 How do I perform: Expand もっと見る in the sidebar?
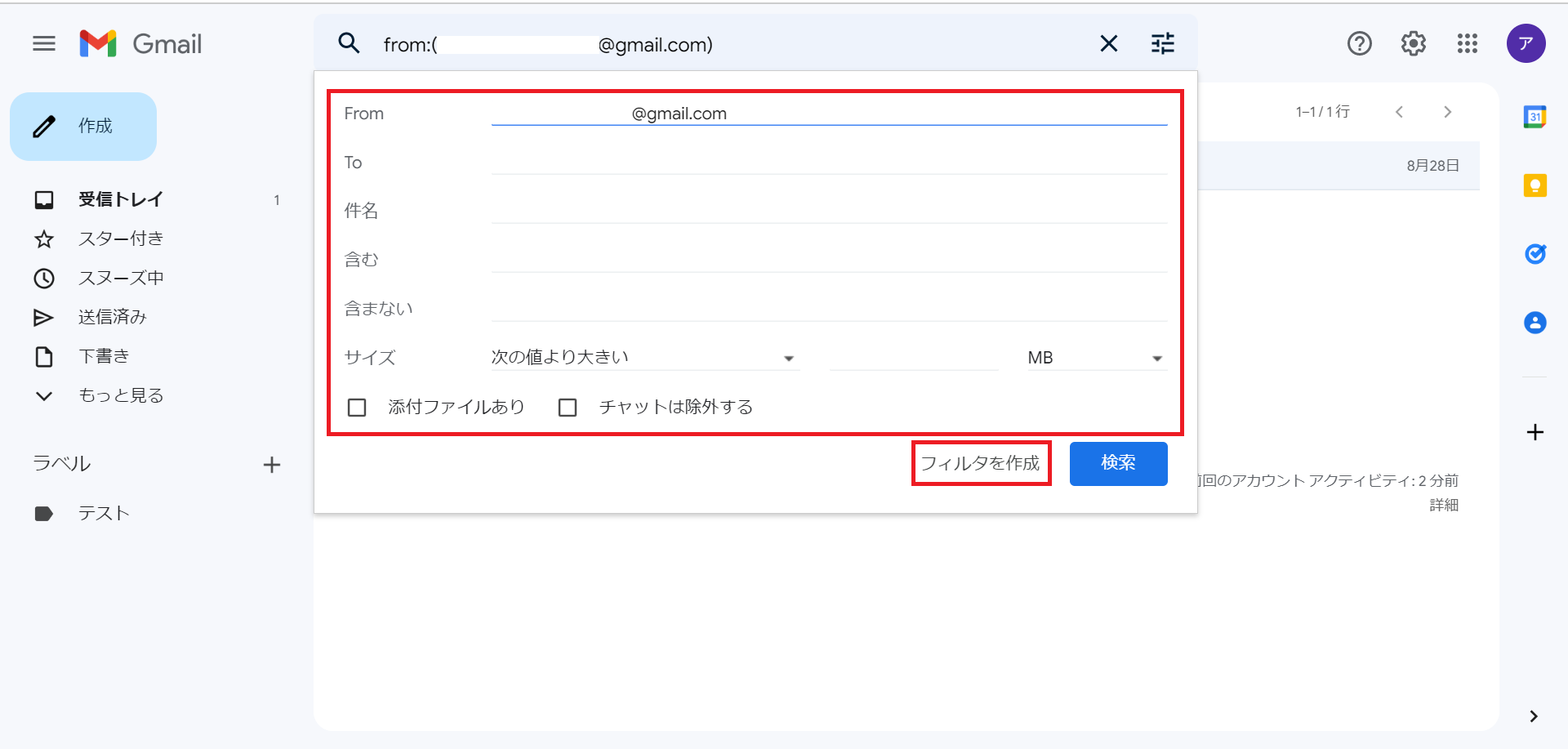(x=121, y=396)
